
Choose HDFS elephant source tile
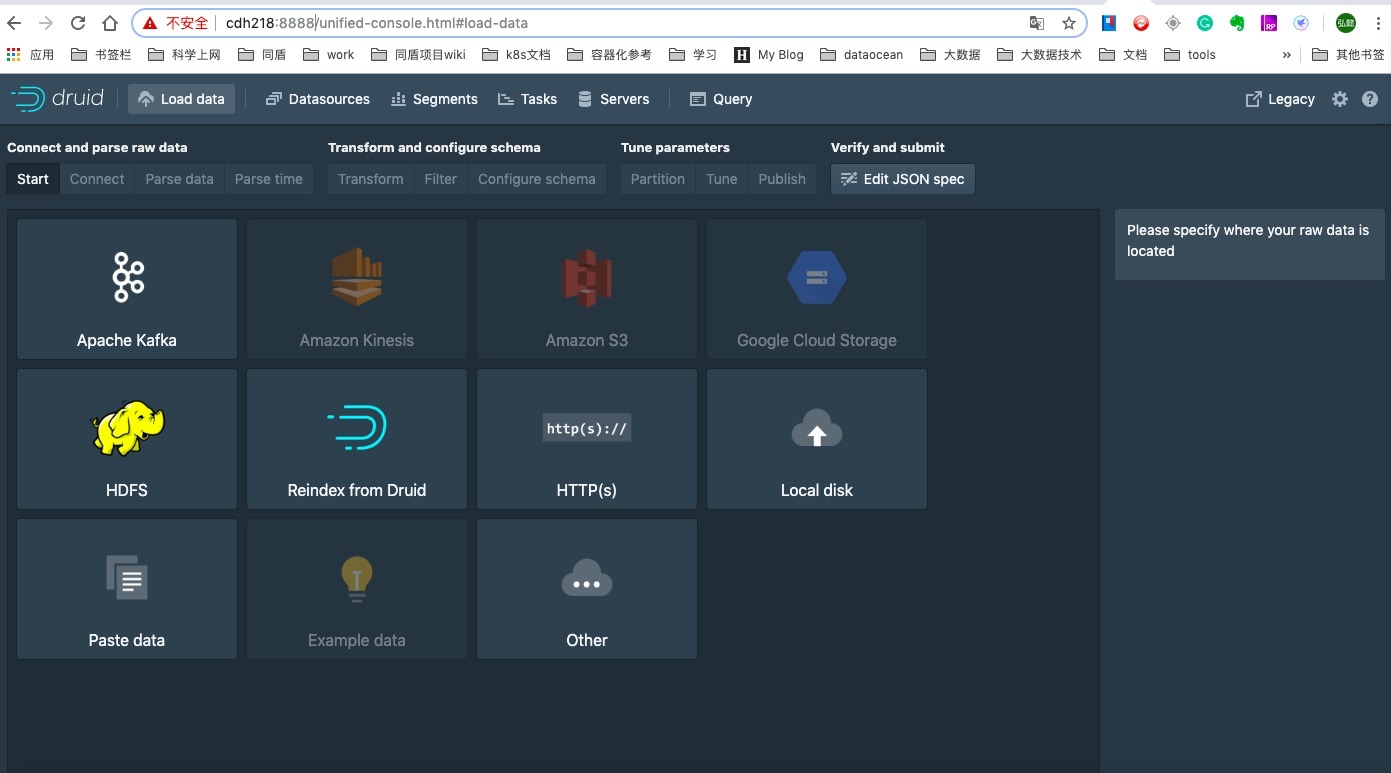pos(127,439)
